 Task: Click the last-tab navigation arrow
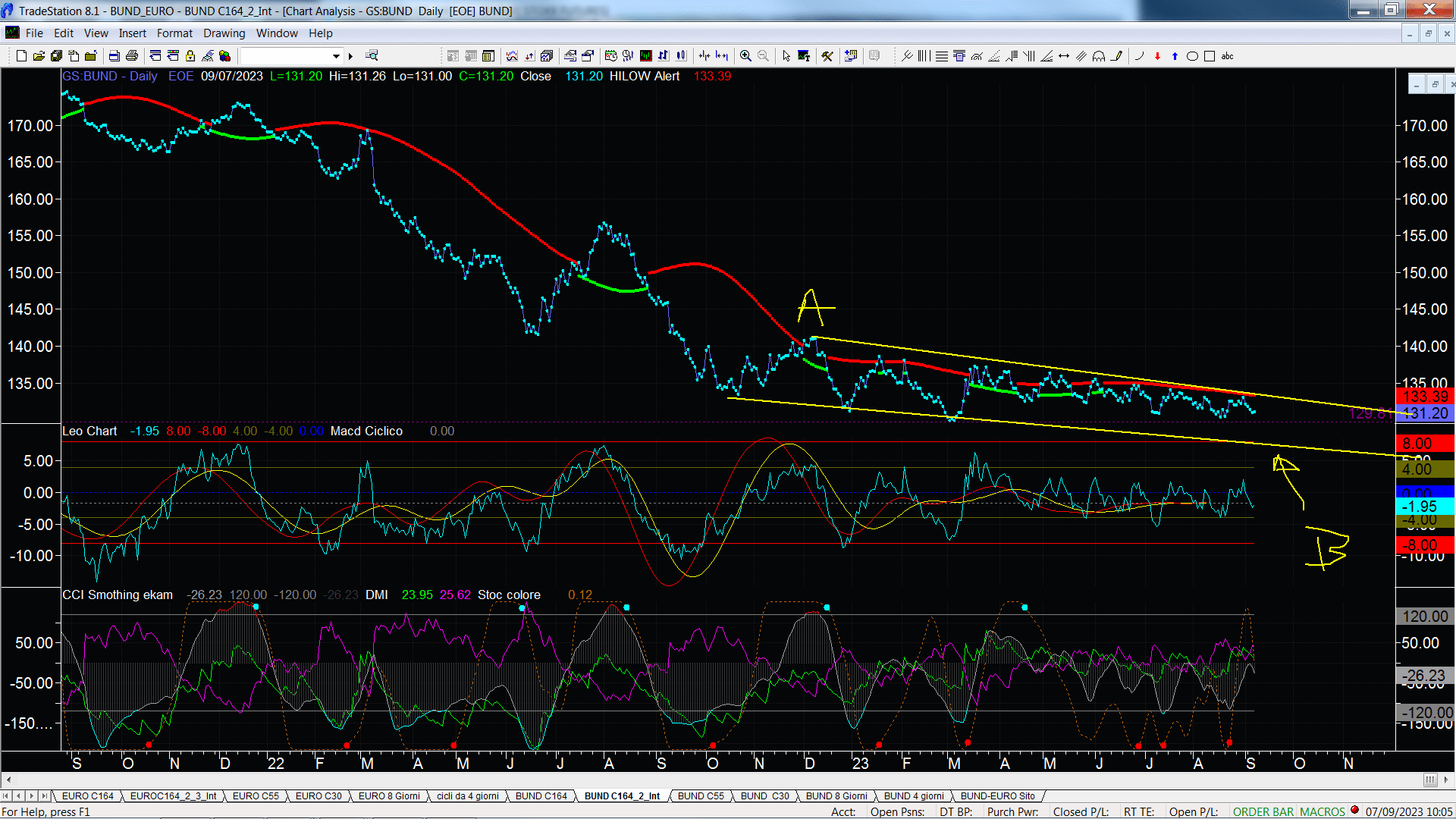click(x=44, y=795)
